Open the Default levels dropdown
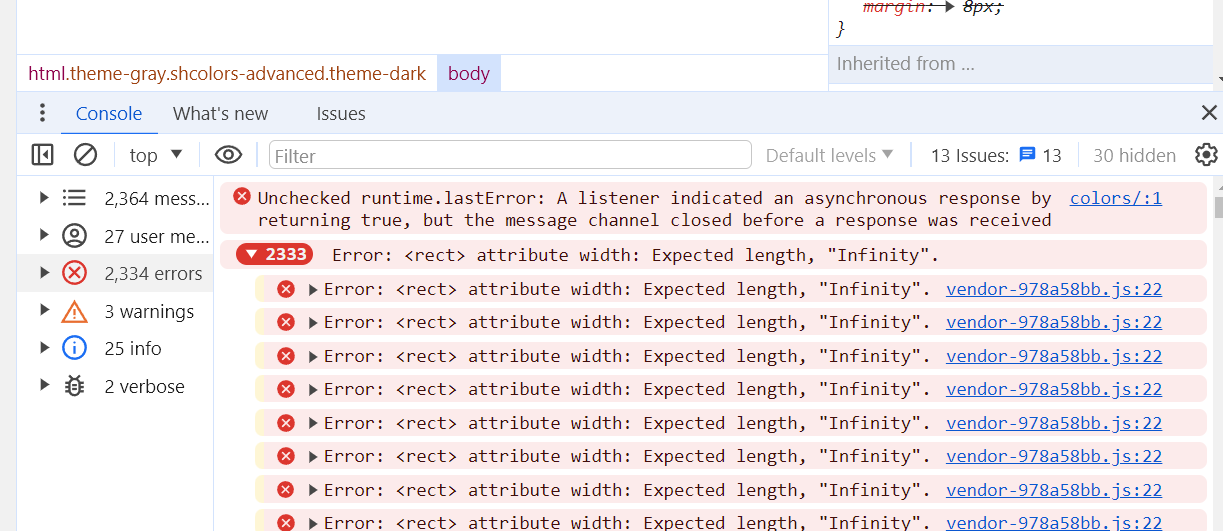This screenshot has height=531, width=1223. [x=829, y=155]
